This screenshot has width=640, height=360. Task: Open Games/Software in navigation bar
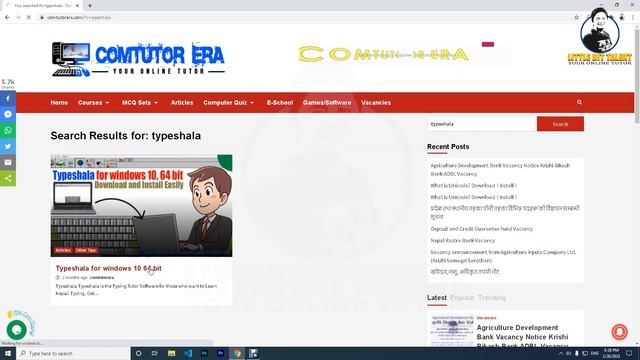pyautogui.click(x=327, y=102)
